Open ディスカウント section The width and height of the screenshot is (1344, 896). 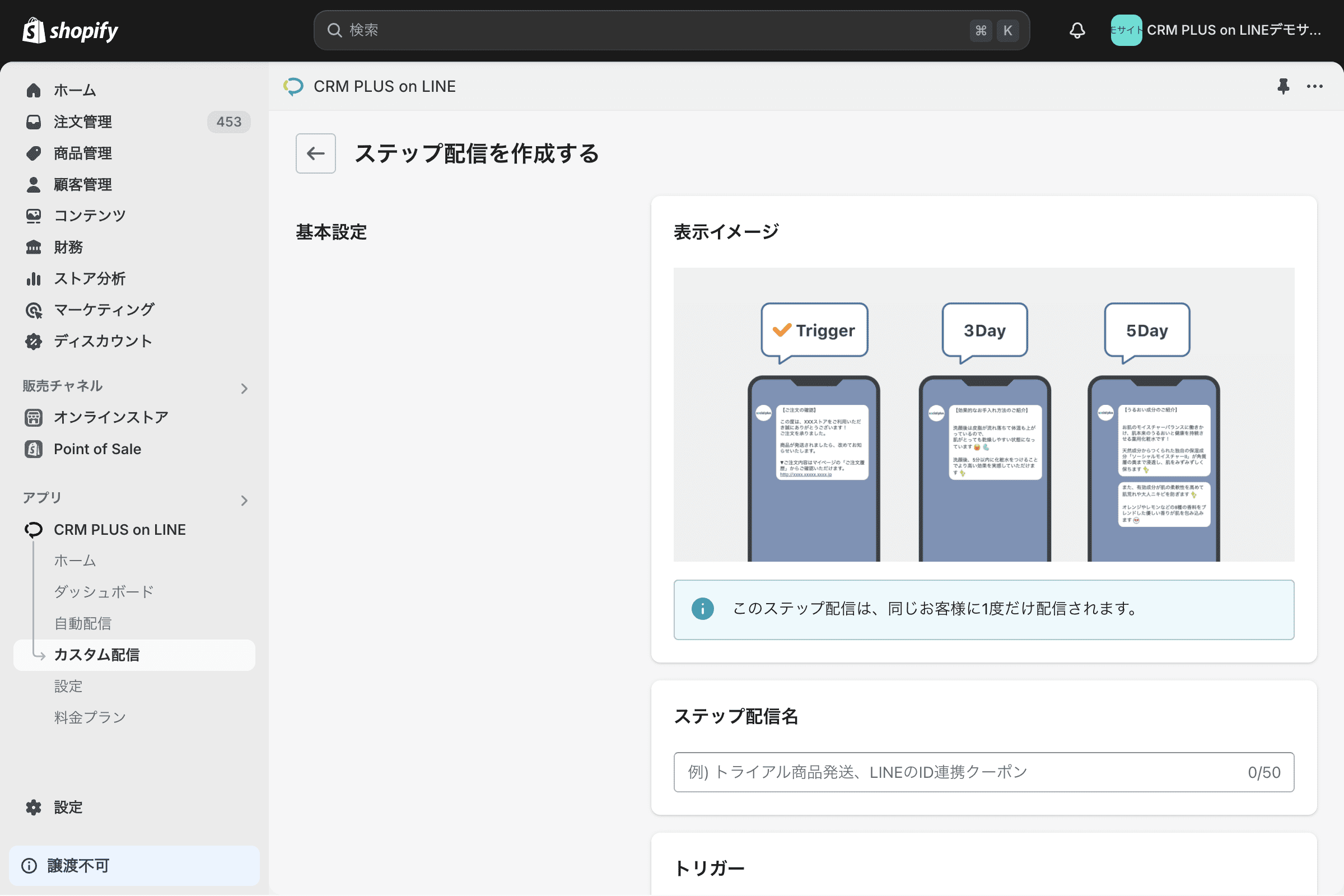(x=102, y=341)
